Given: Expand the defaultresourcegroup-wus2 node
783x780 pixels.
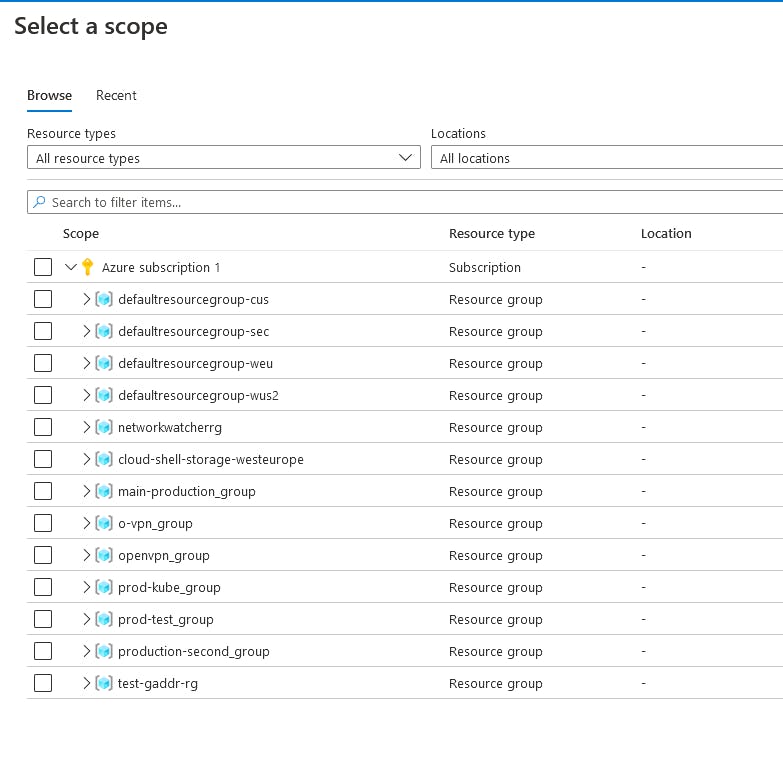Looking at the screenshot, I should pos(86,395).
